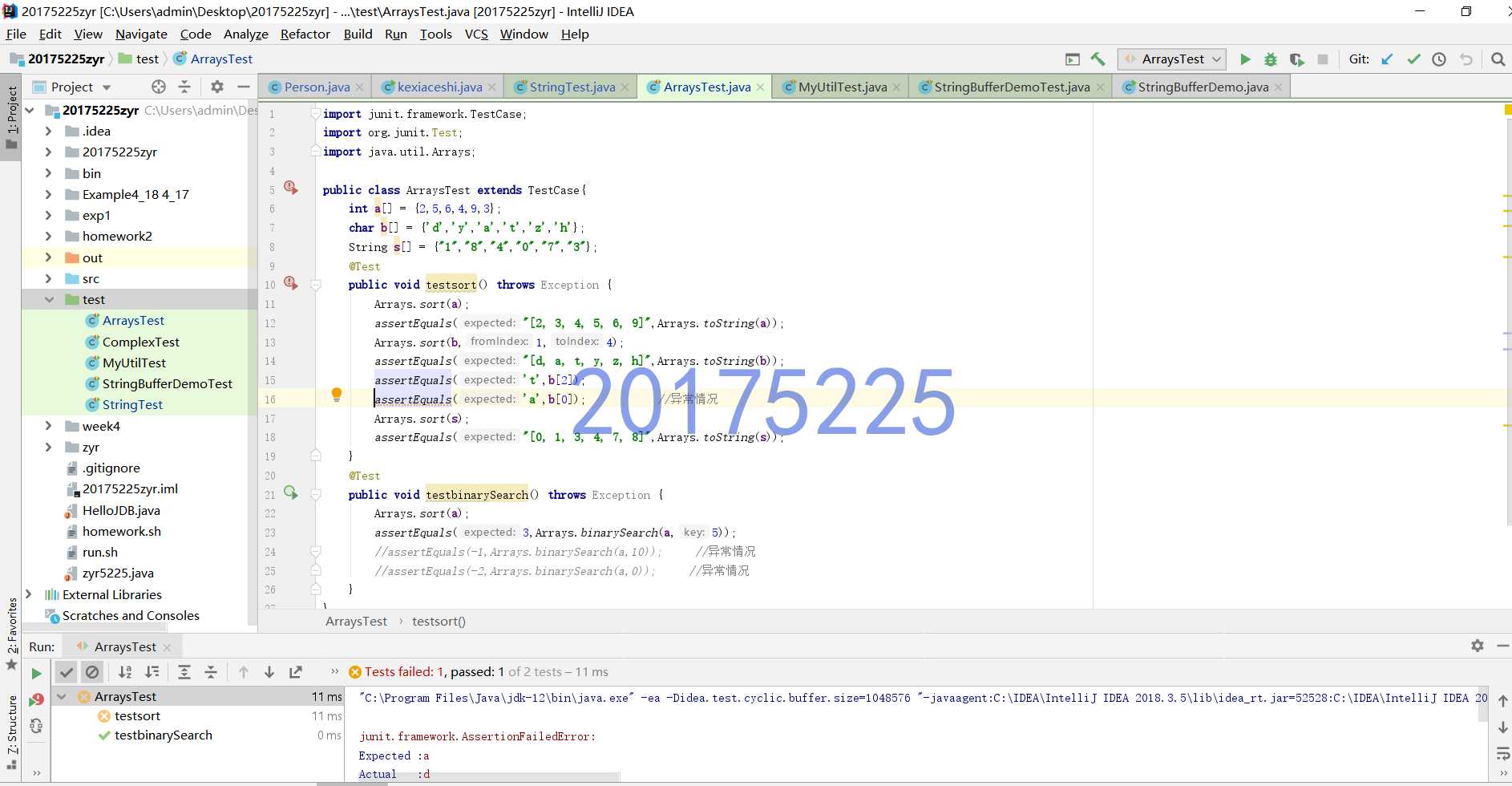Expand the out folder
This screenshot has width=1512, height=786.
click(x=49, y=257)
